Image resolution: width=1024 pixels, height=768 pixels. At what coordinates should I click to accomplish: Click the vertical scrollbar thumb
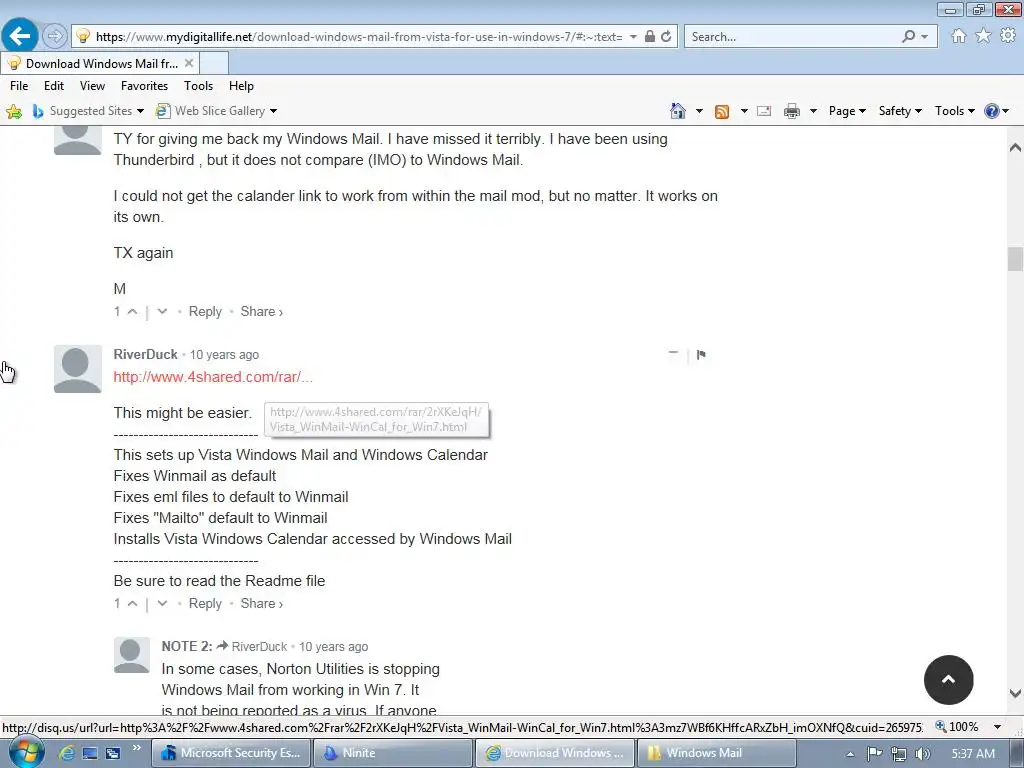click(x=1015, y=259)
